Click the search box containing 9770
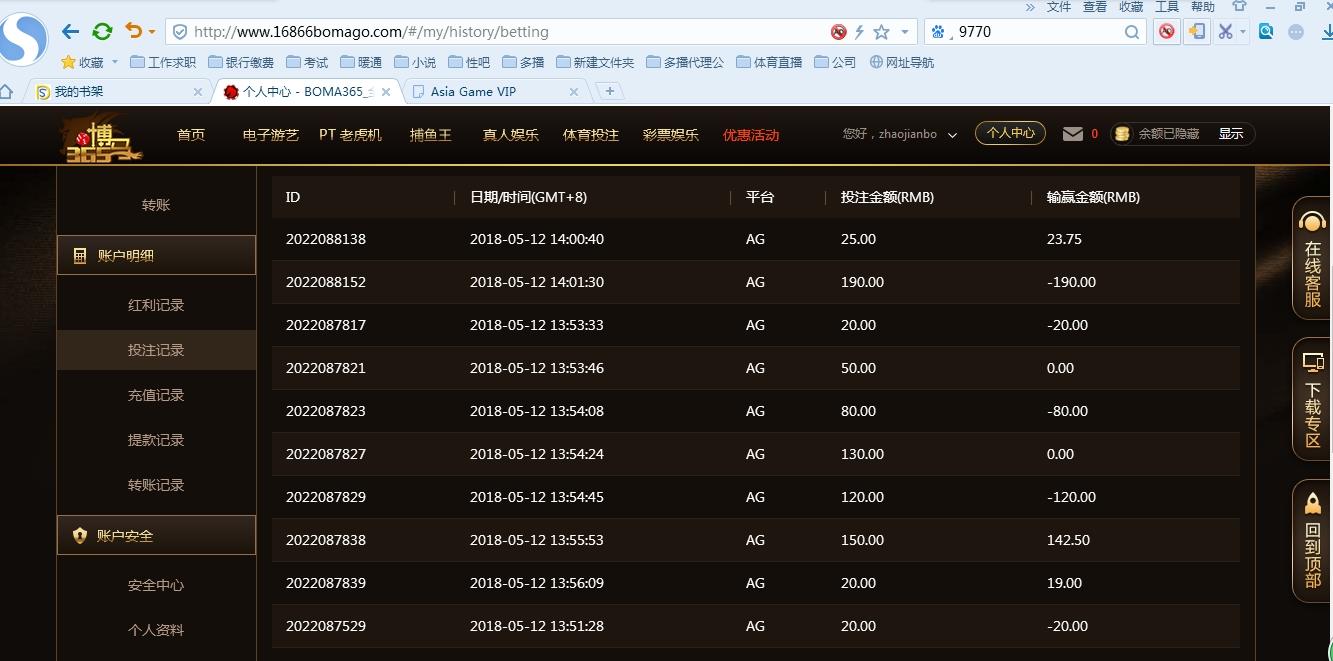This screenshot has width=1333, height=661. (1038, 32)
